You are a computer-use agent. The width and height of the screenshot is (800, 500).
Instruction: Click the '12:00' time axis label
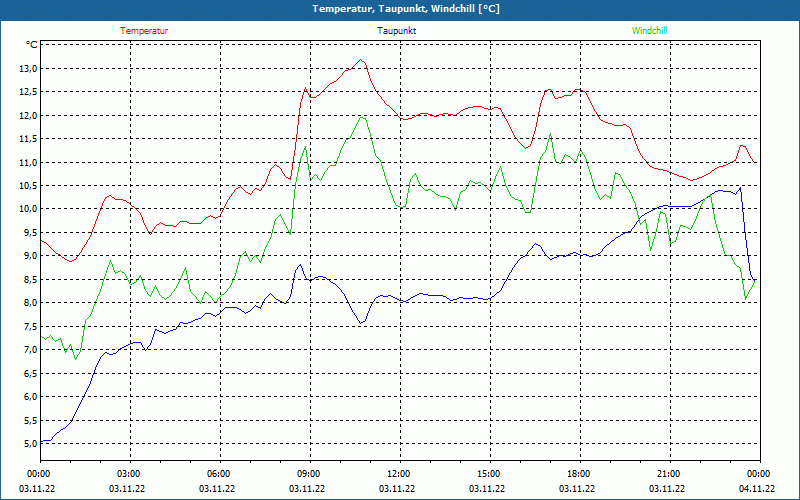coord(401,474)
